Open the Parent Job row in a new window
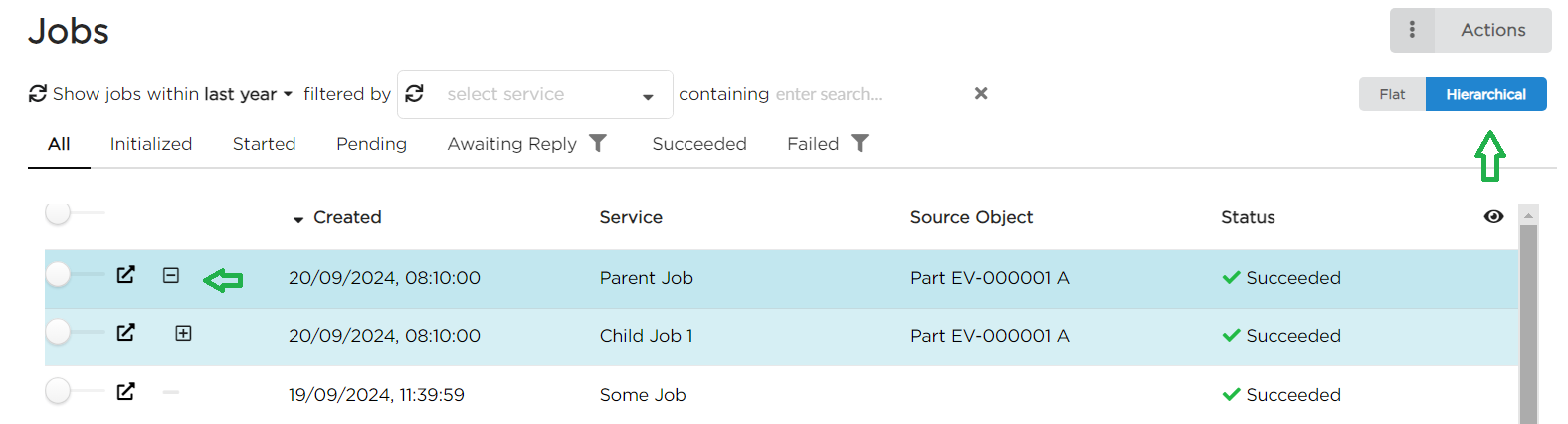 pos(125,275)
